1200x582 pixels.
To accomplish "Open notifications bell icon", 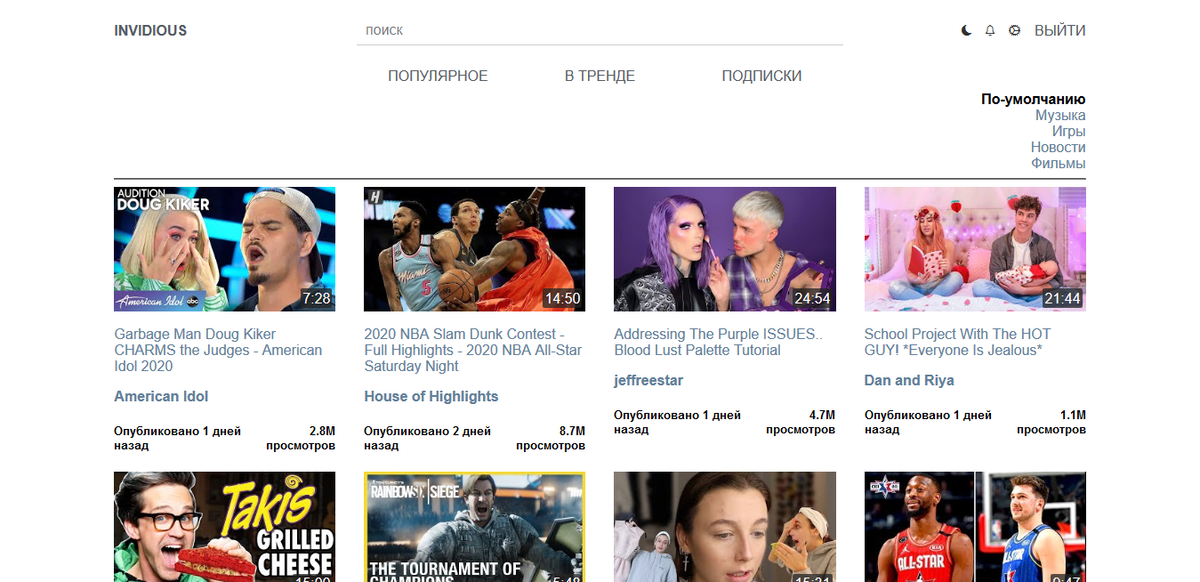I will [x=990, y=31].
